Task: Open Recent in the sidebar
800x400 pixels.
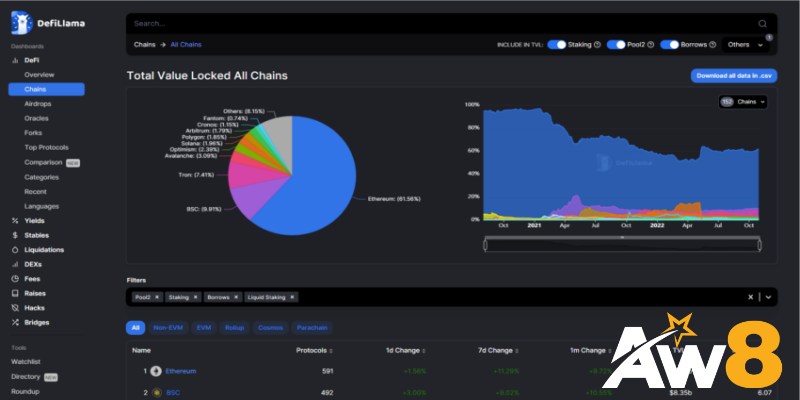Action: pos(35,192)
